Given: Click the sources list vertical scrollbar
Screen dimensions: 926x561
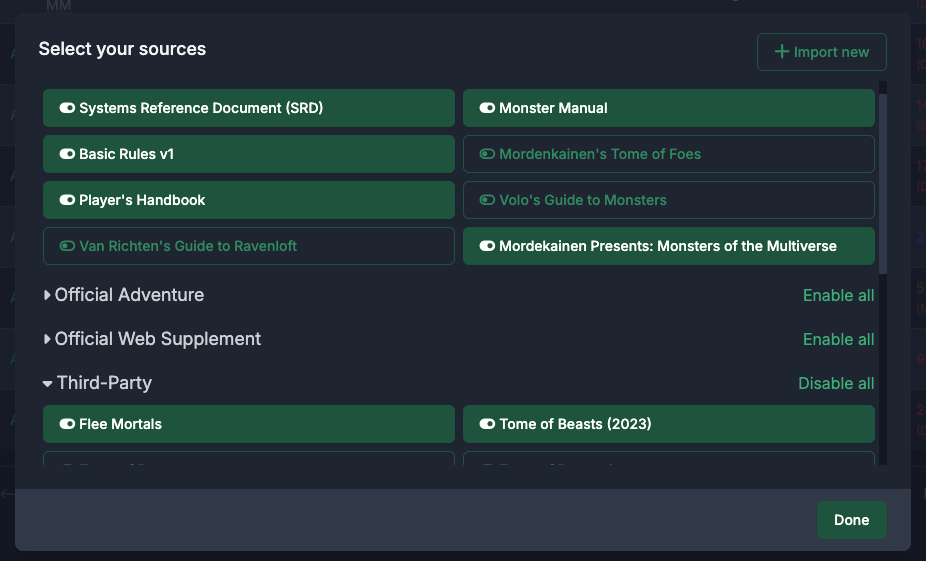Looking at the screenshot, I should coord(882,180).
